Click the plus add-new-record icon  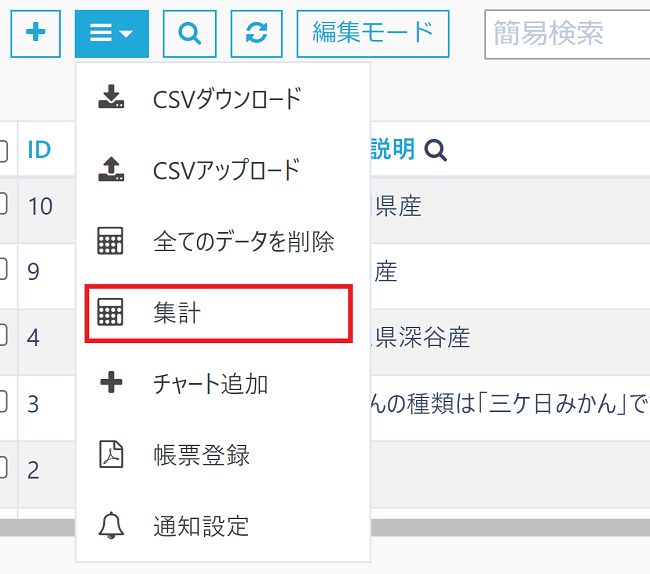click(x=36, y=33)
